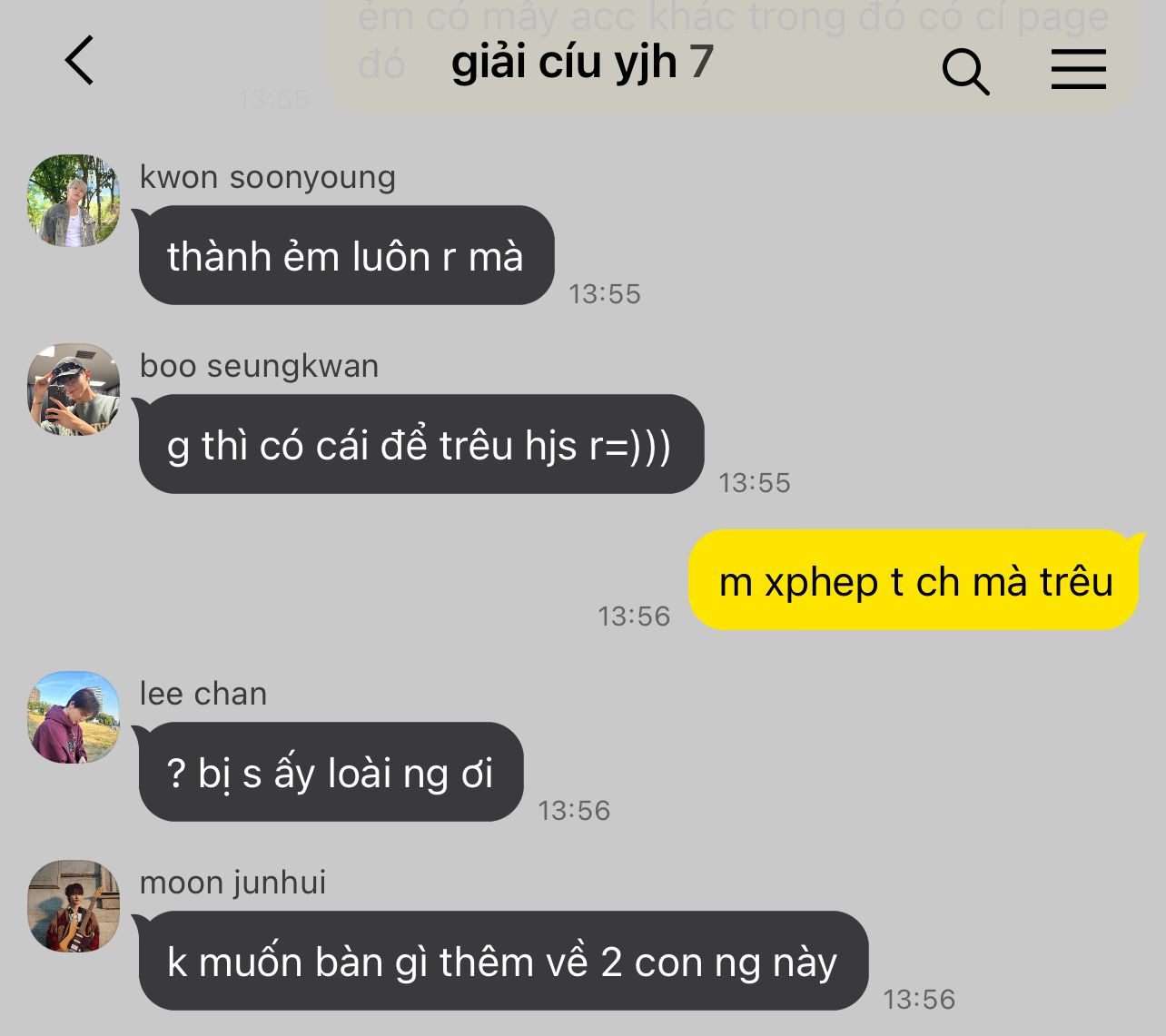Tap sender name kwon soonyoung
Viewport: 1166px width, 1036px height.
pos(268,177)
